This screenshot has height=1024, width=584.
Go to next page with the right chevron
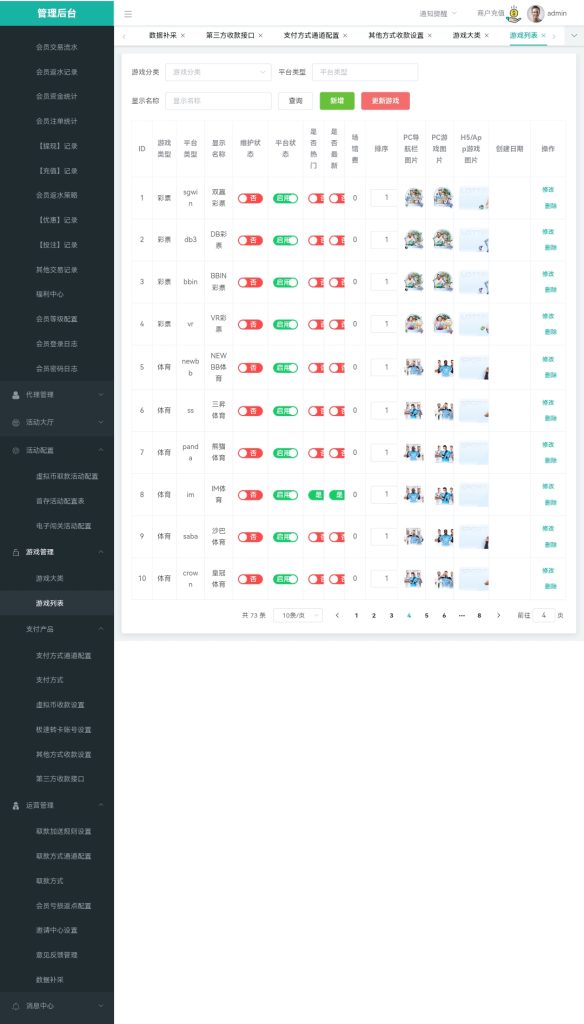[498, 616]
